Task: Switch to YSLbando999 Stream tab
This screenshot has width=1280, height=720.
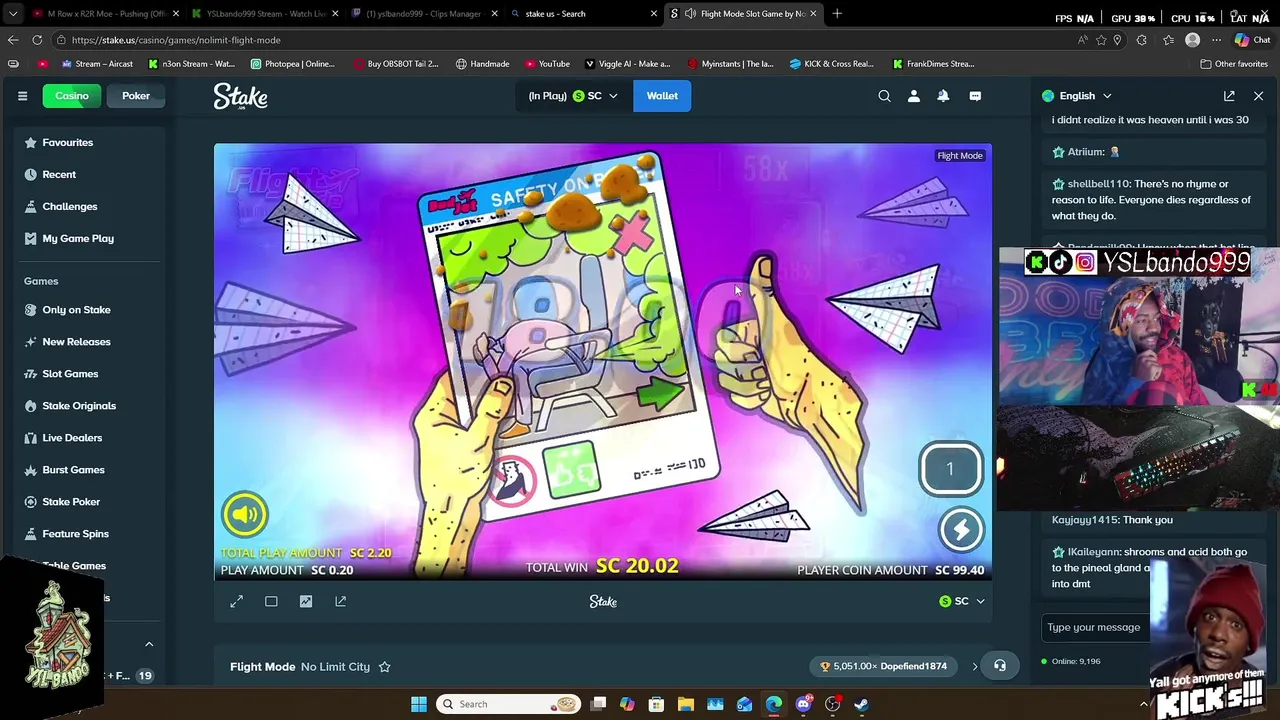Action: pyautogui.click(x=263, y=14)
